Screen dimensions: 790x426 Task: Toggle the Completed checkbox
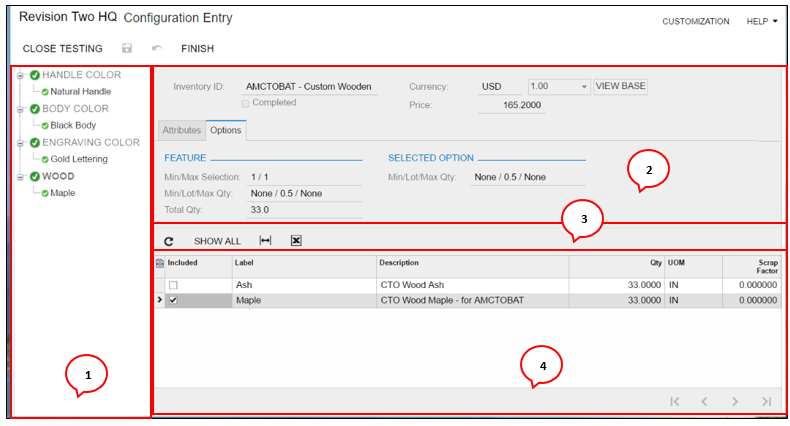click(x=246, y=103)
